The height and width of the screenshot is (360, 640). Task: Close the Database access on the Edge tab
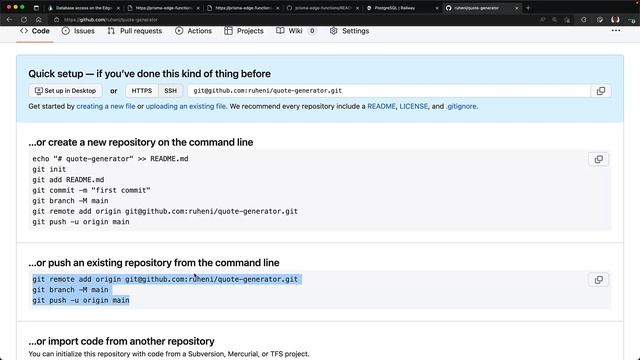click(x=118, y=8)
